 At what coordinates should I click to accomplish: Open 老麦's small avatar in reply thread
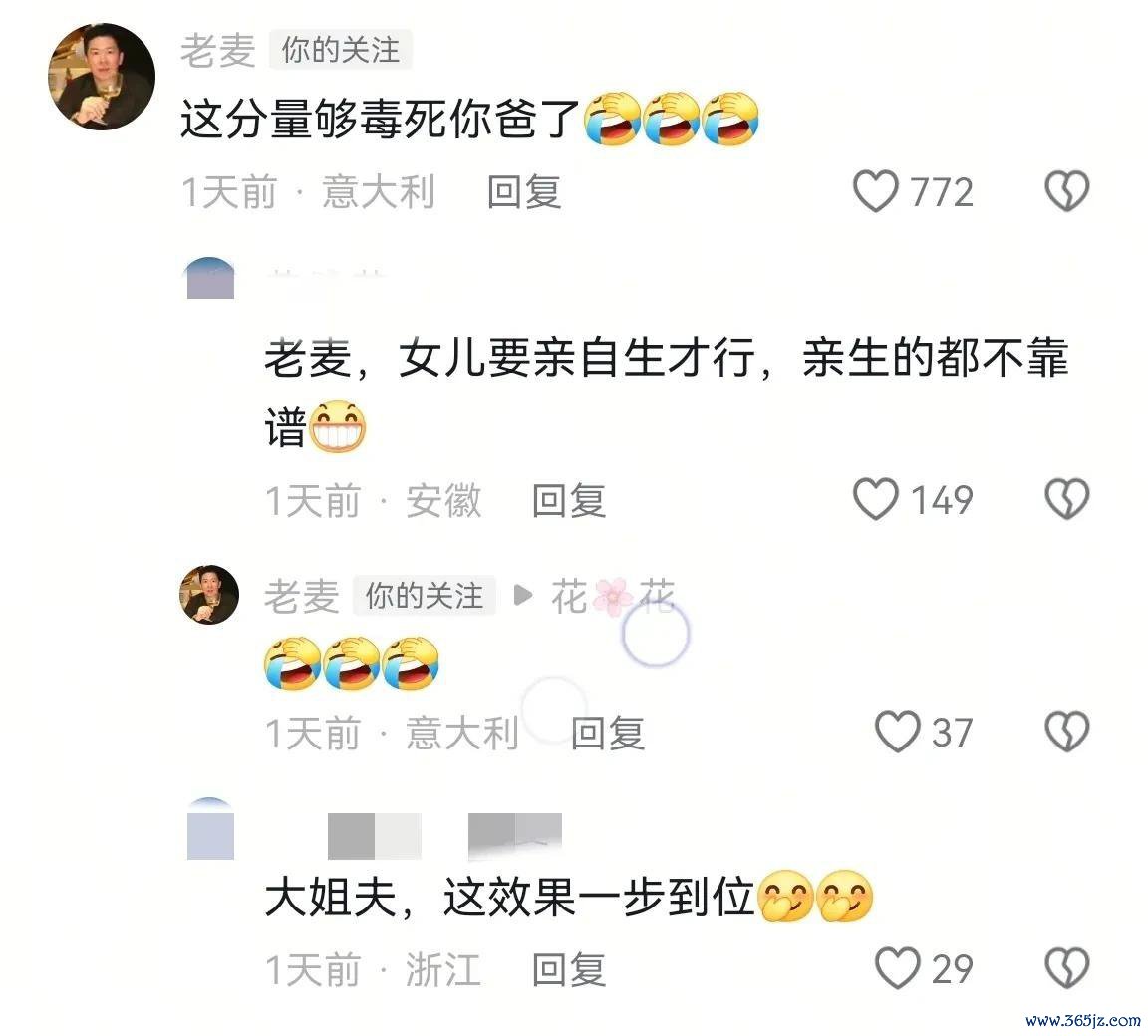pyautogui.click(x=209, y=594)
